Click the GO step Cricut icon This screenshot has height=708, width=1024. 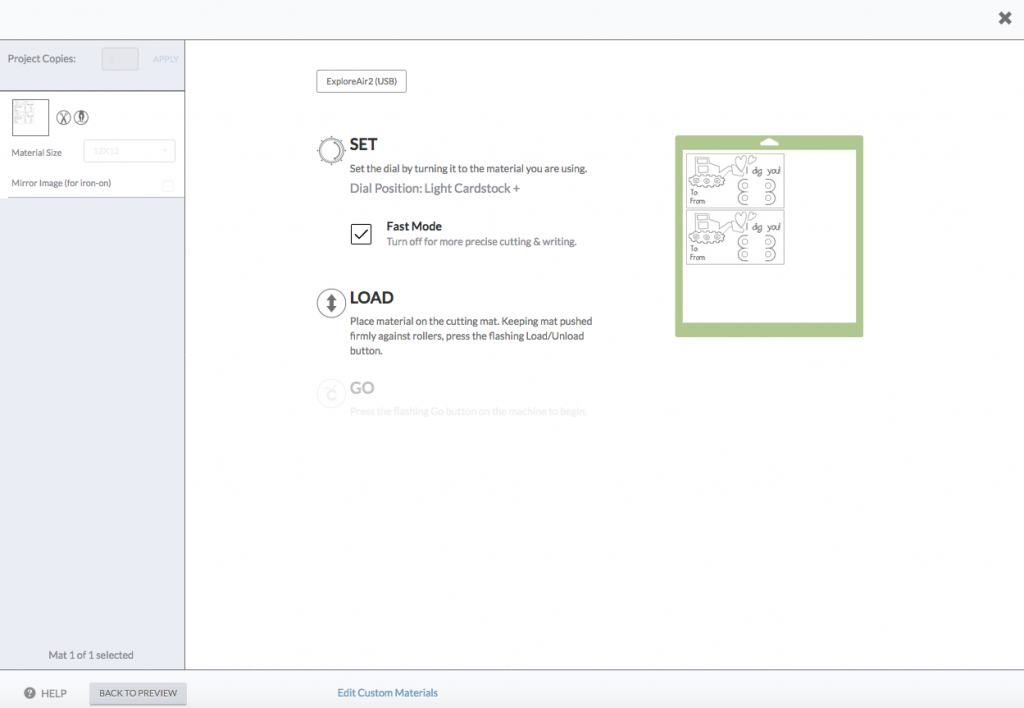click(331, 394)
